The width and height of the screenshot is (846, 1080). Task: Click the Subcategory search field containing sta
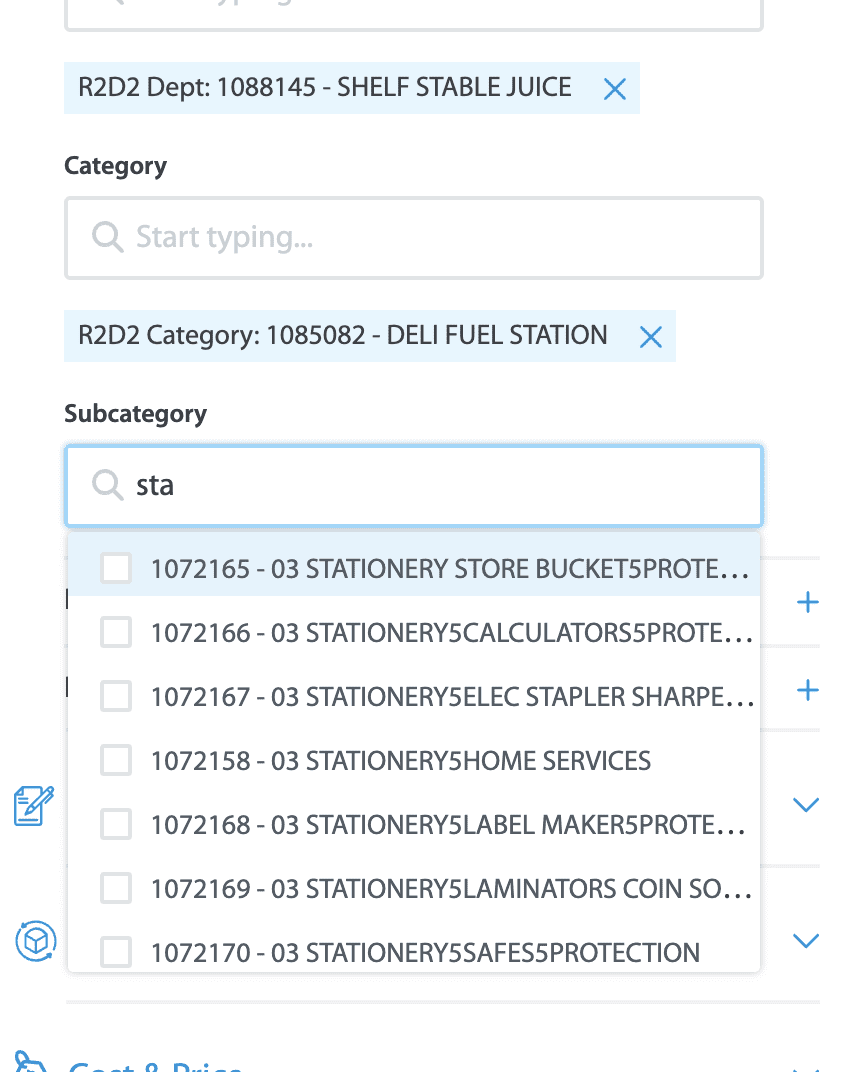coord(414,486)
